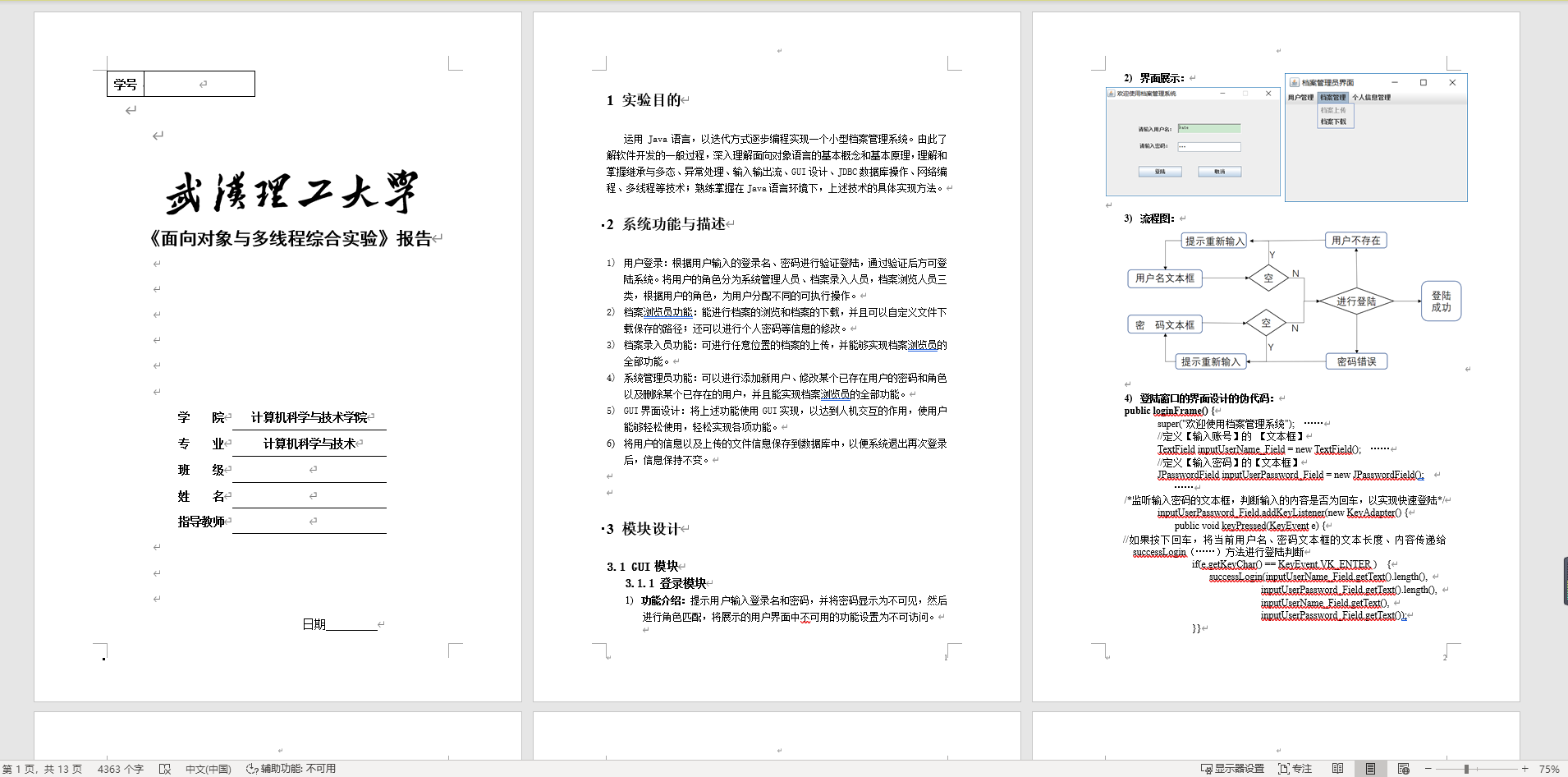The height and width of the screenshot is (777, 1568).
Task: Open accessibility checker 辅助功能: 不可用
Action: pyautogui.click(x=291, y=769)
